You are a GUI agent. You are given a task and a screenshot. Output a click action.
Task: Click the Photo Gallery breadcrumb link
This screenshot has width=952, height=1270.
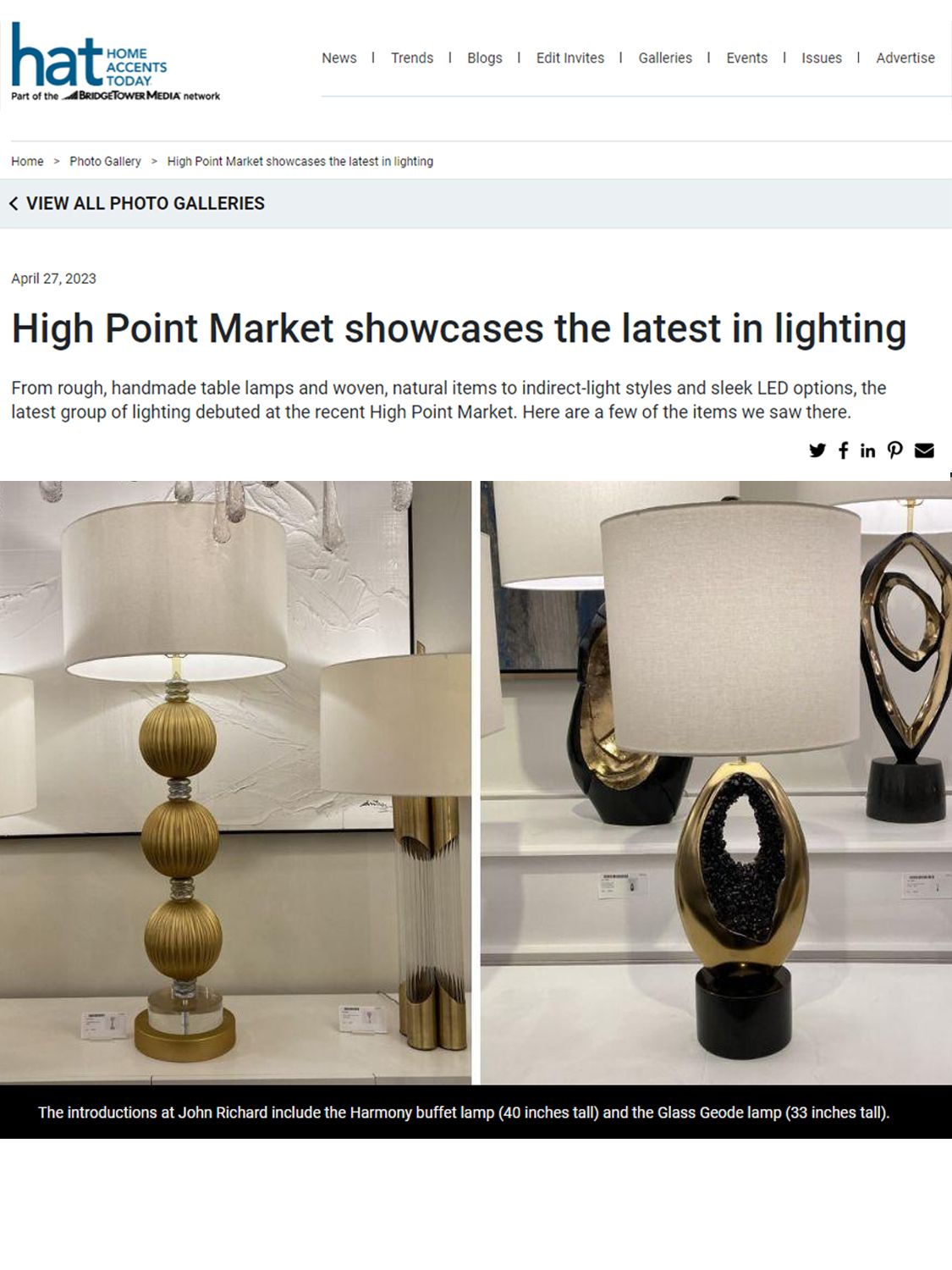tap(105, 161)
